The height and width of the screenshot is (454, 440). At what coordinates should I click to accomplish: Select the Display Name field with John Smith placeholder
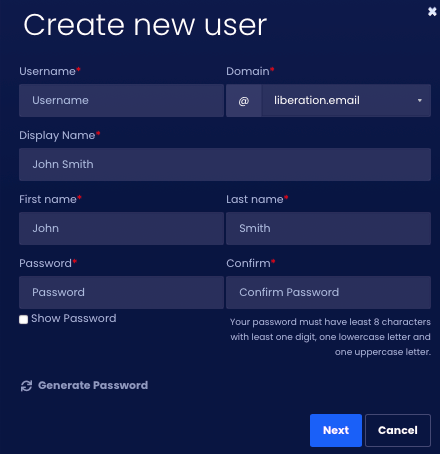pyautogui.click(x=225, y=165)
